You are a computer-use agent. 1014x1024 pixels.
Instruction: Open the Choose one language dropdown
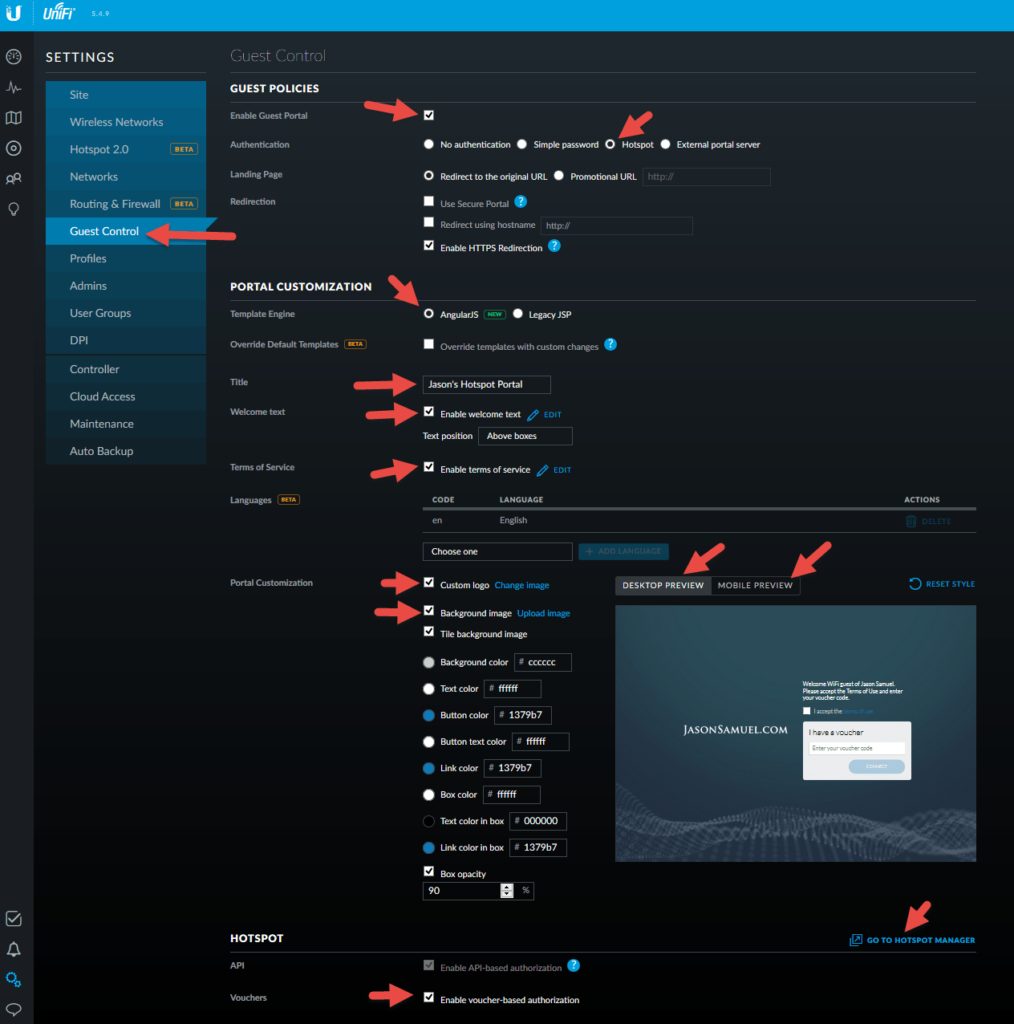coord(497,551)
